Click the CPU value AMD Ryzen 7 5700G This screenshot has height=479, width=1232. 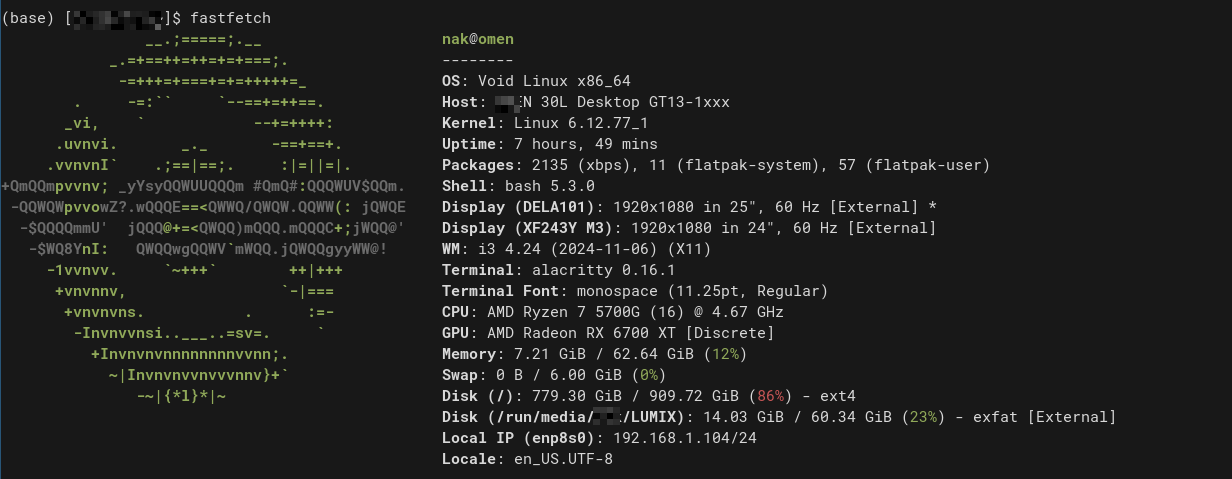click(635, 312)
